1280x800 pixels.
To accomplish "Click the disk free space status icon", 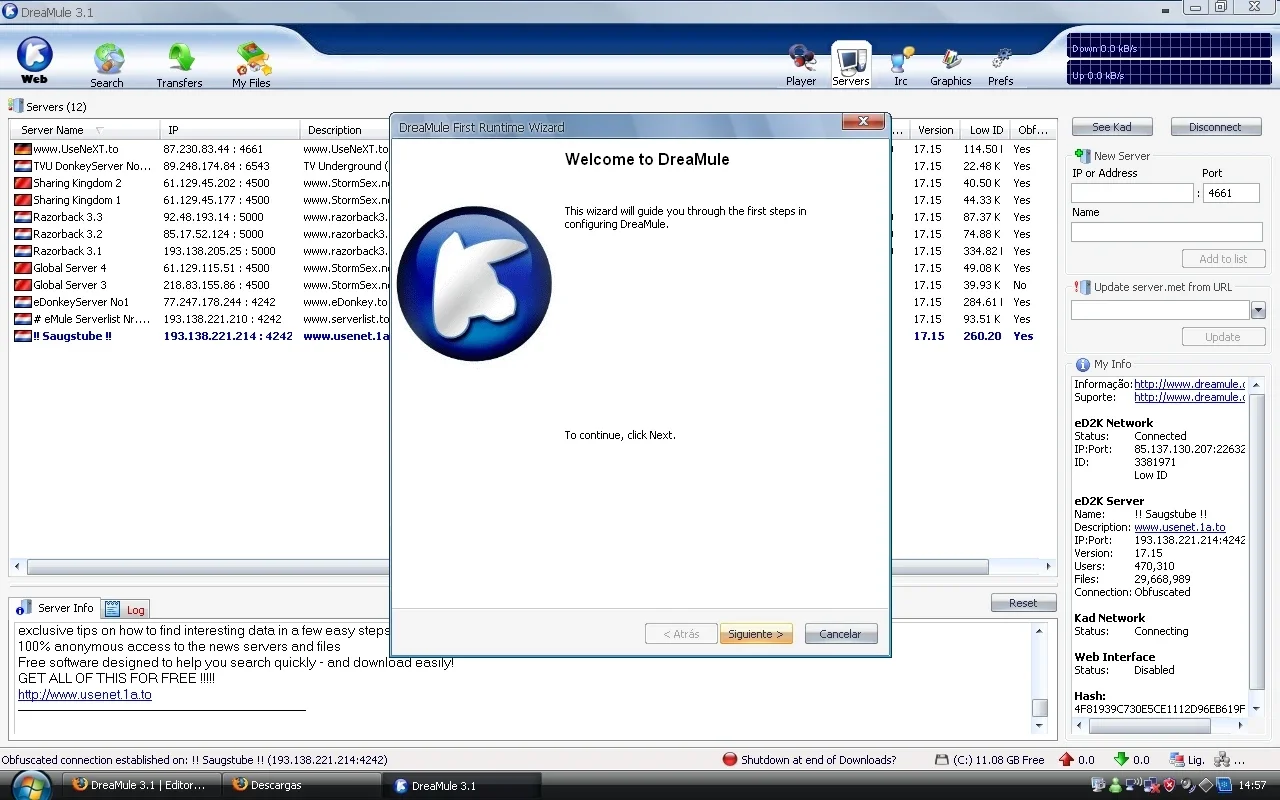I will (x=941, y=760).
